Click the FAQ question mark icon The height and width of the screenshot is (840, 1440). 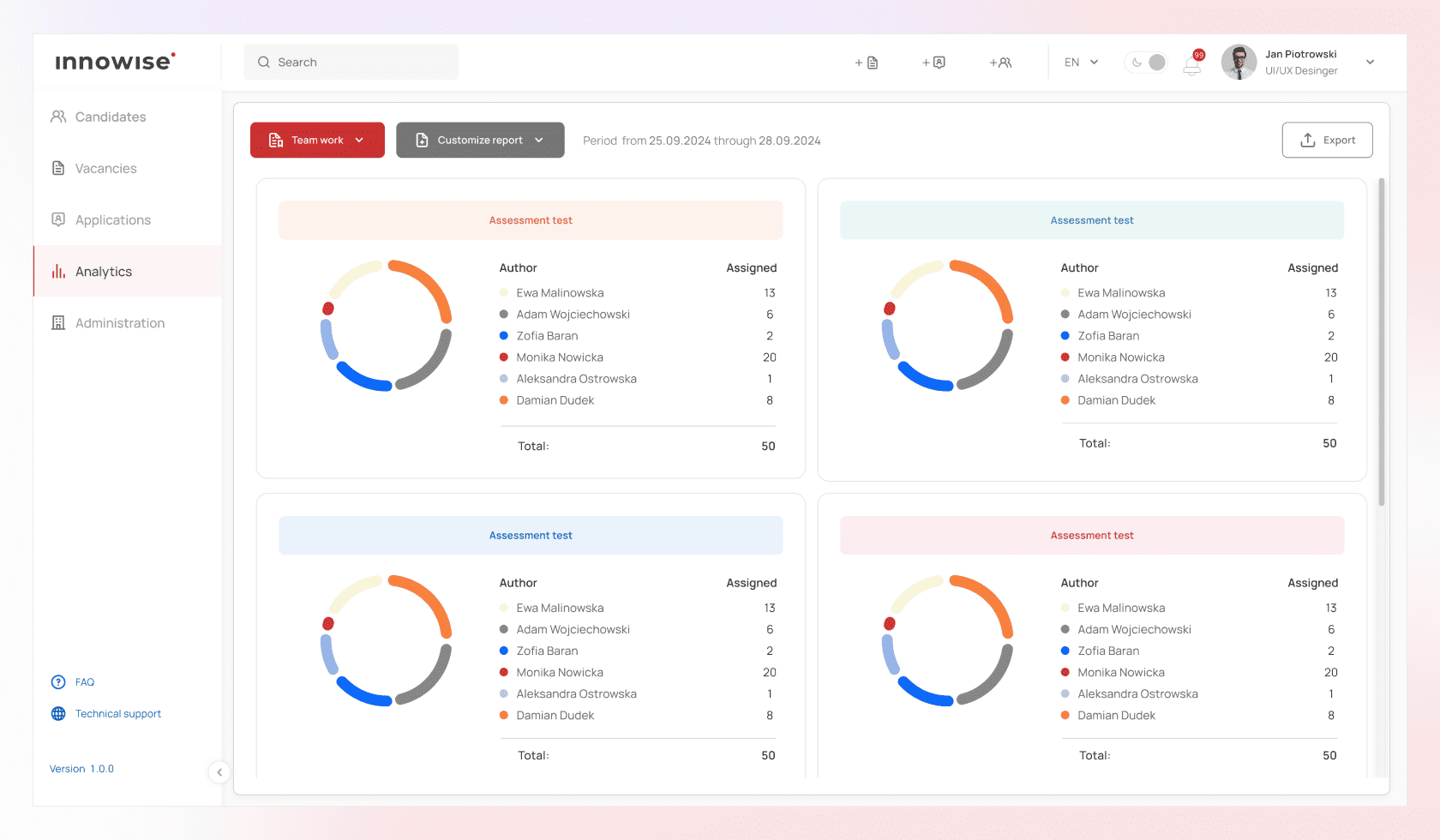coord(58,682)
